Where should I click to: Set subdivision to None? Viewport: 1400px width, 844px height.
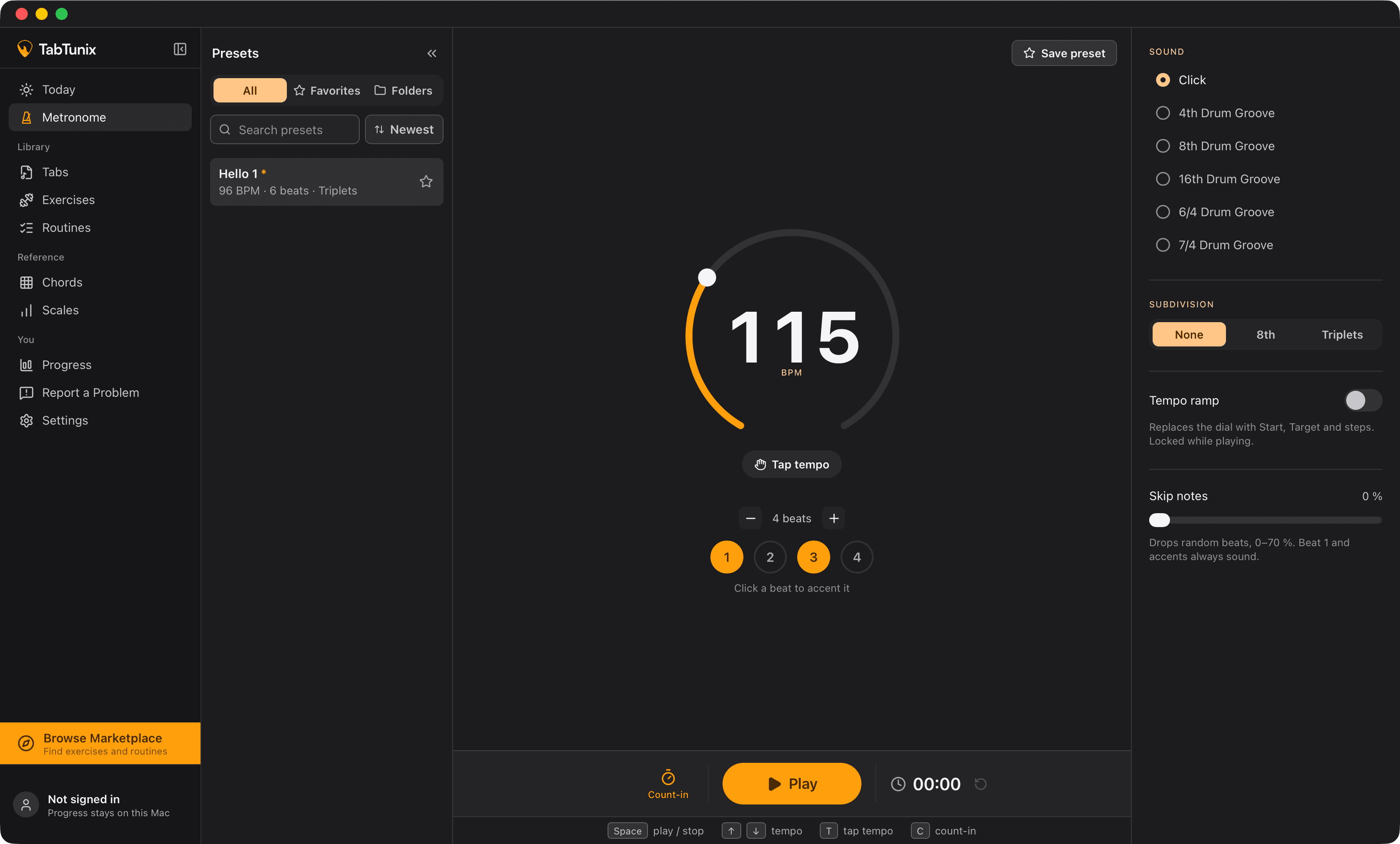point(1189,335)
